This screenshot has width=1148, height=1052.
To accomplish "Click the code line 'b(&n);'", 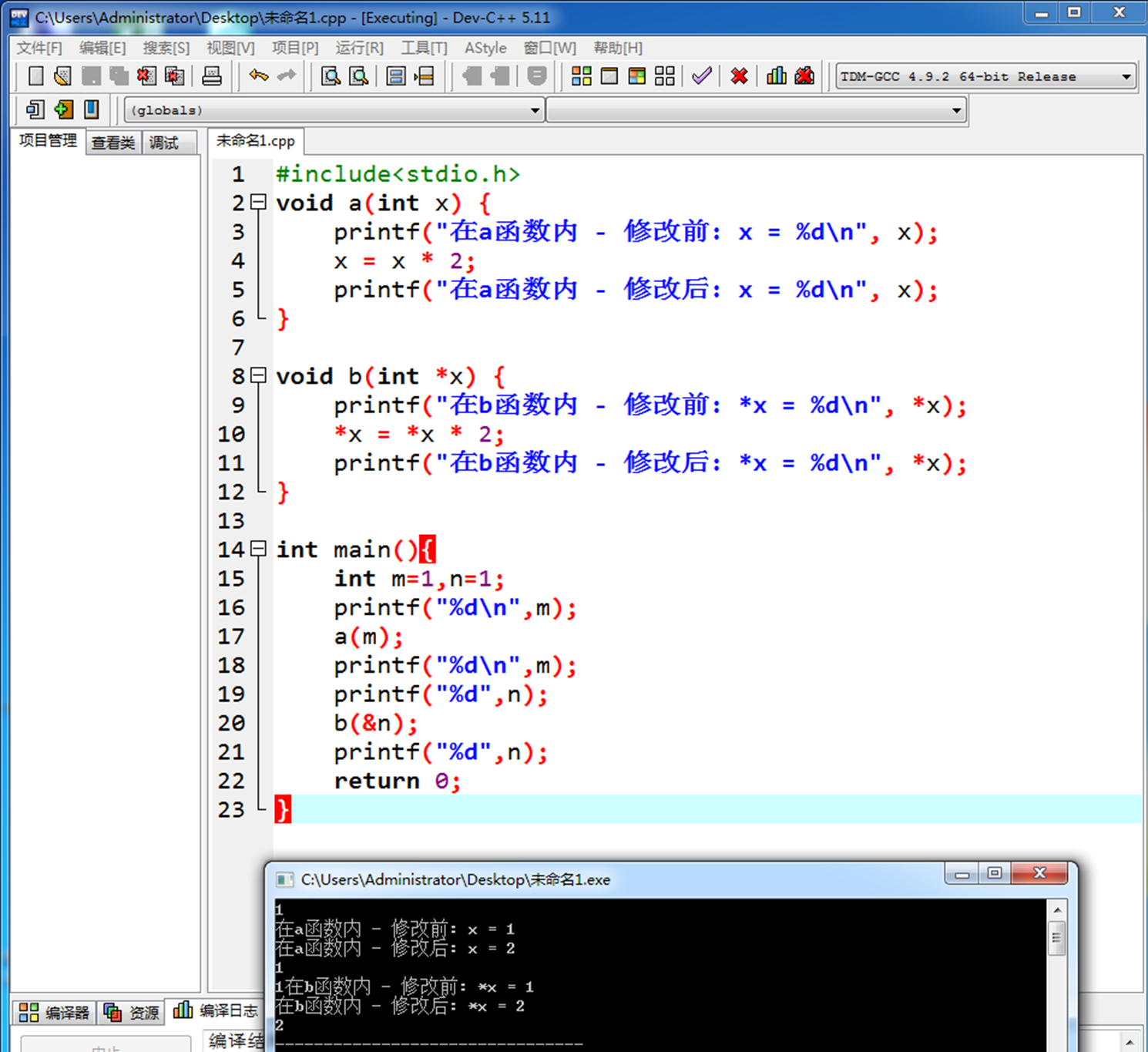I will pyautogui.click(x=375, y=723).
